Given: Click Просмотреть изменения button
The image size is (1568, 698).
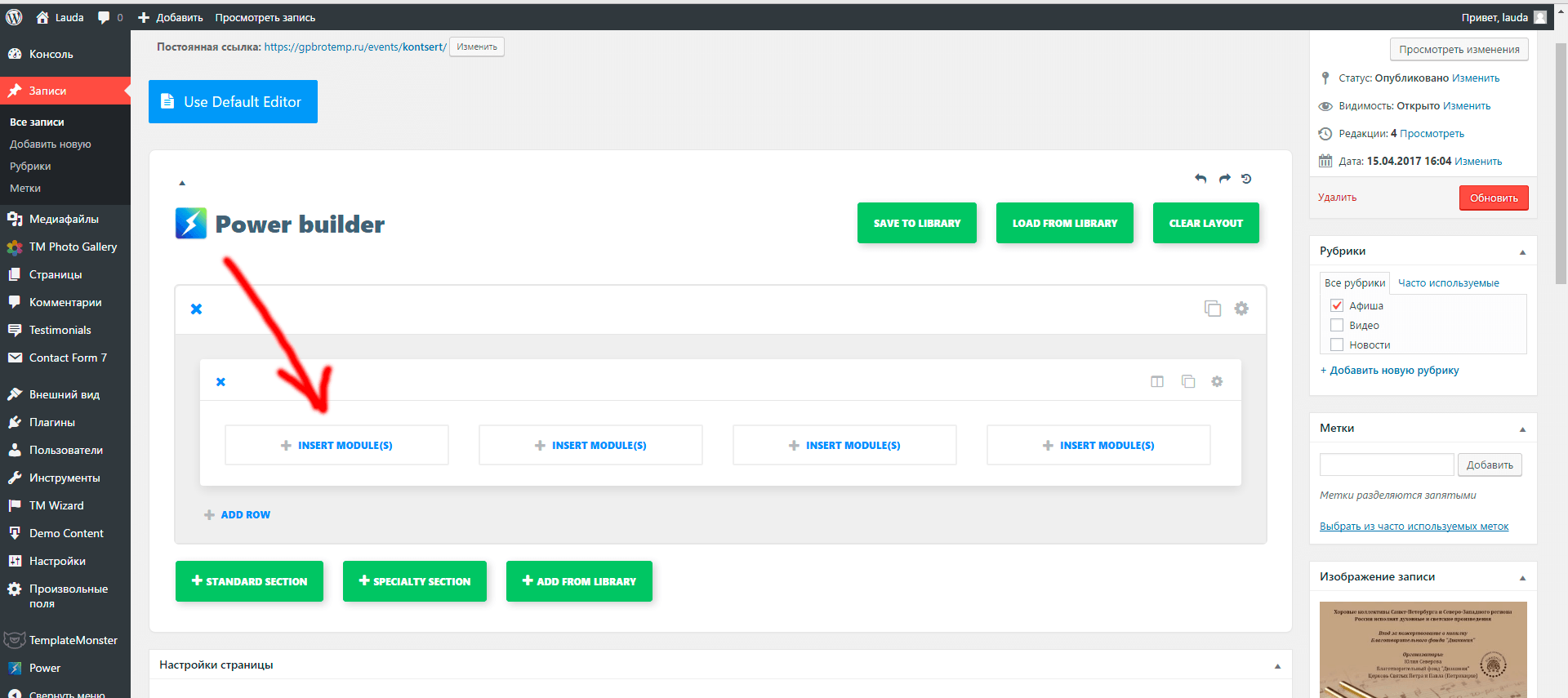Looking at the screenshot, I should [1459, 49].
